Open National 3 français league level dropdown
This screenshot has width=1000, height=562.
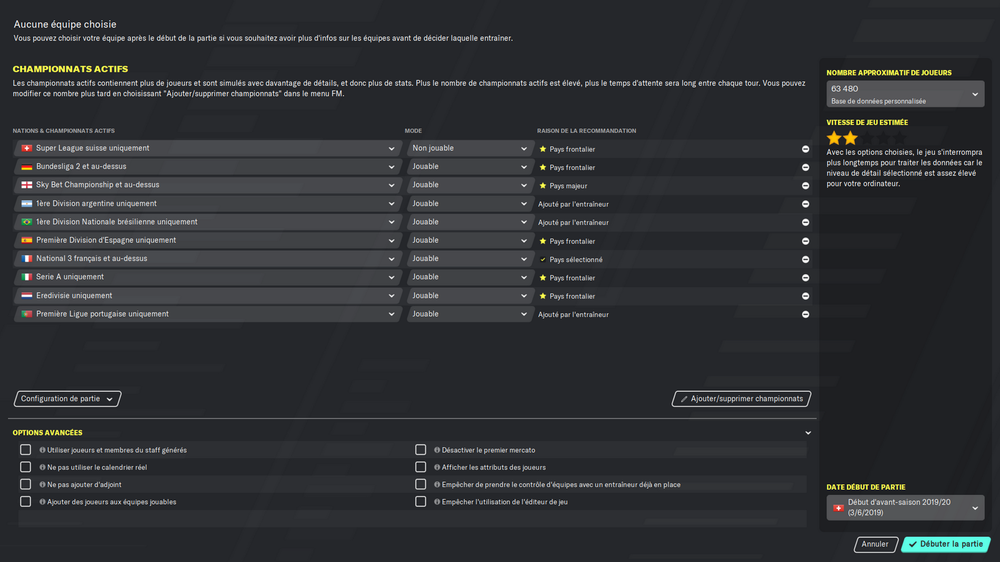pos(207,259)
